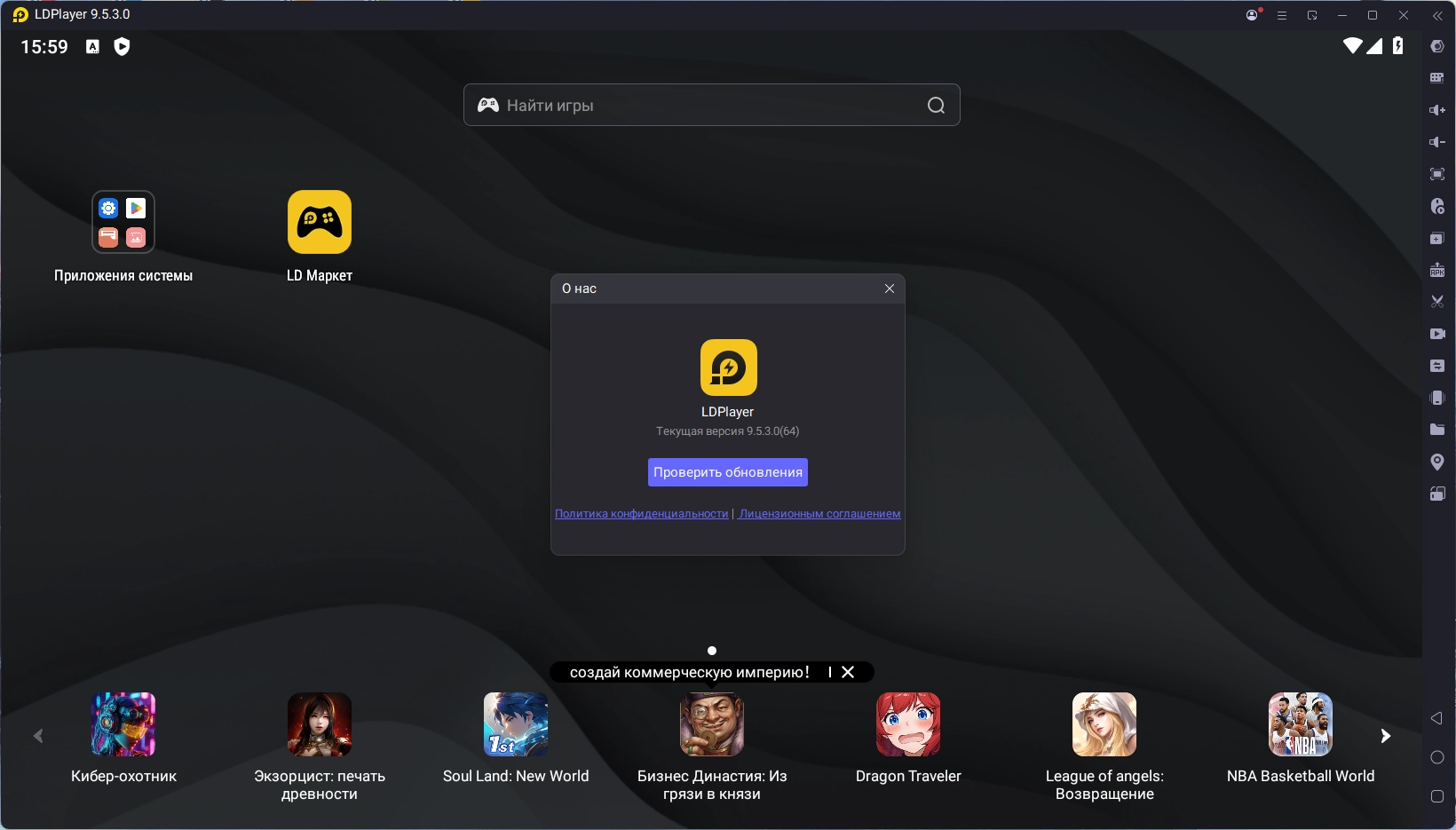Screen dimensions: 1456x830
Task: Take a screenshot with scissors icon
Action: tap(1437, 302)
